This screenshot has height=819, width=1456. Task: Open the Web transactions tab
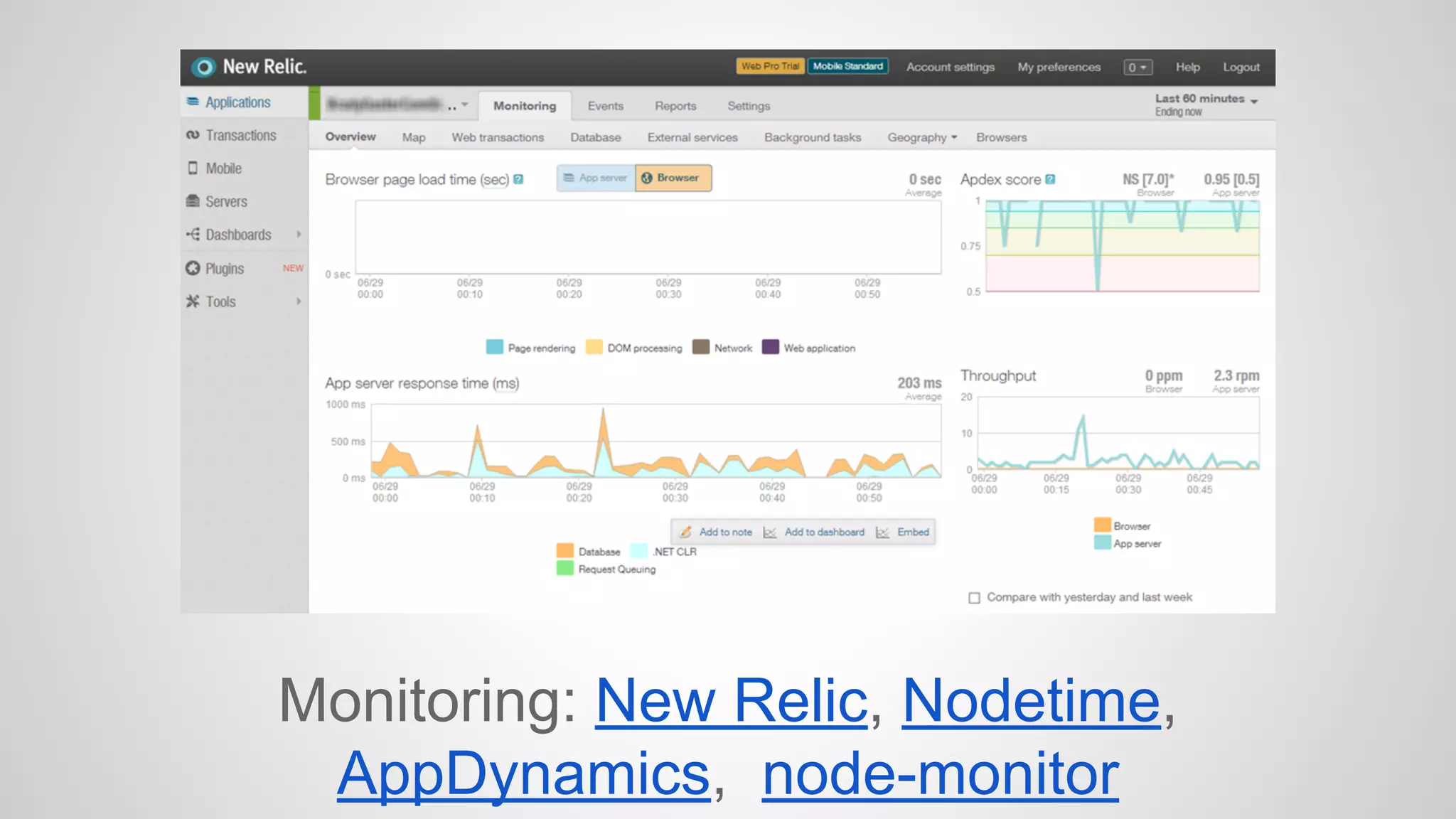click(498, 137)
